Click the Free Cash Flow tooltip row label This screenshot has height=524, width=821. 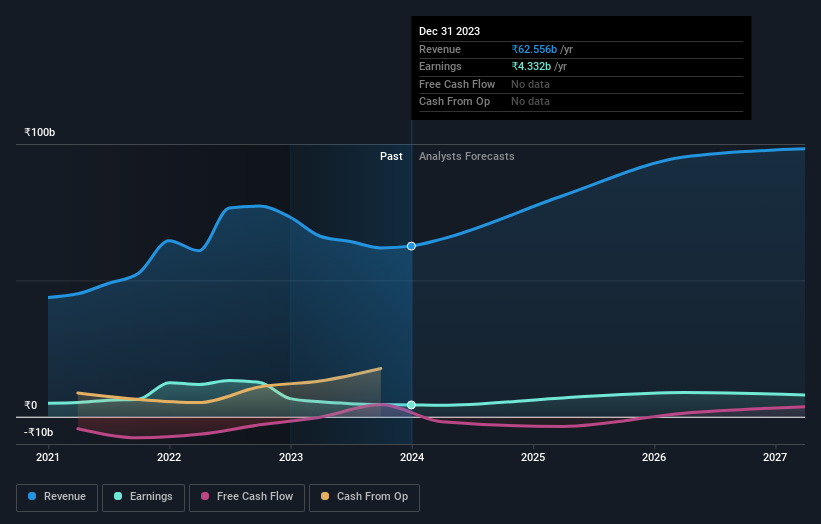coord(457,84)
